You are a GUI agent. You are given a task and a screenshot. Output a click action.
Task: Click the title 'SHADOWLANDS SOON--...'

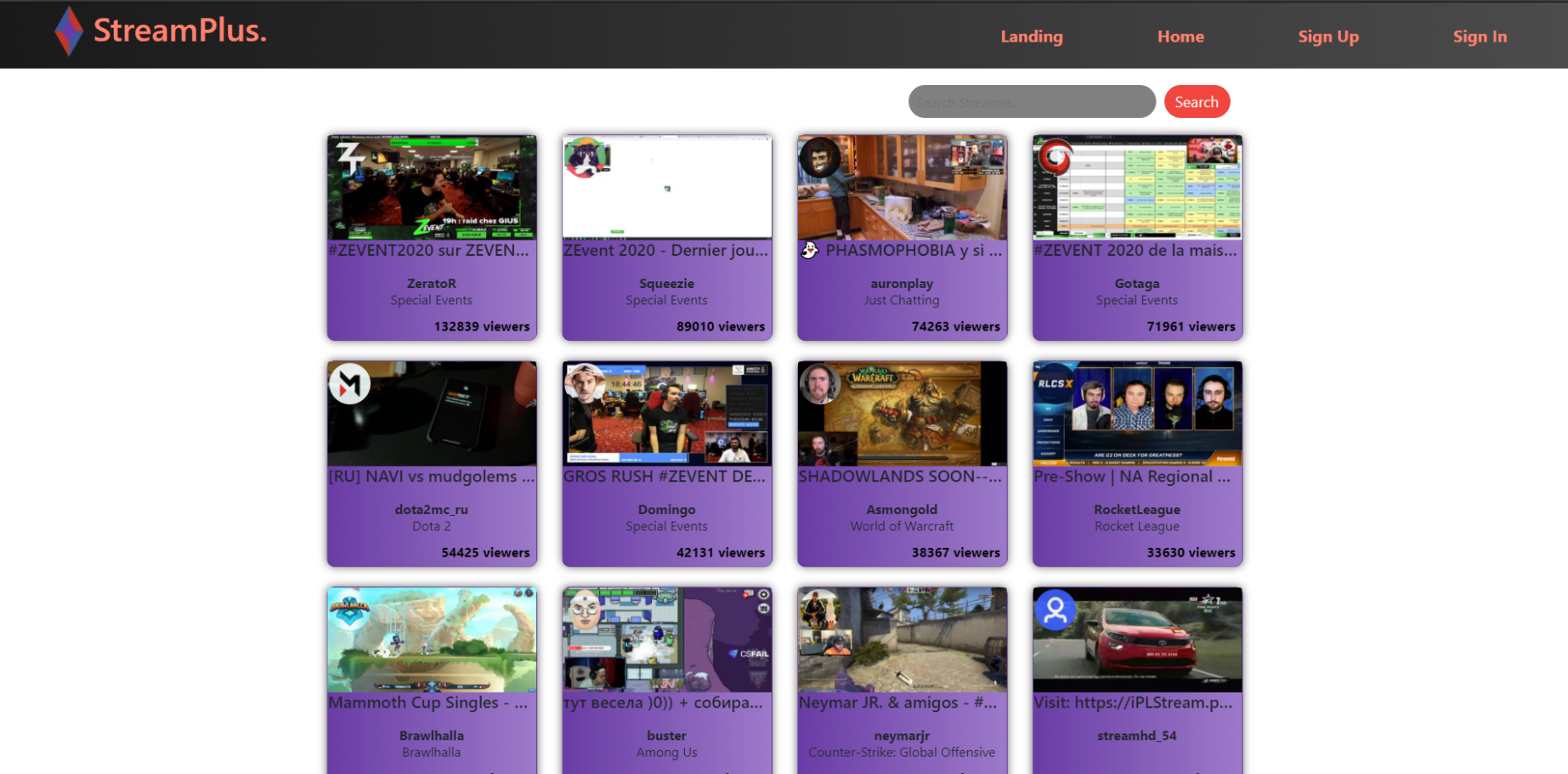[900, 477]
